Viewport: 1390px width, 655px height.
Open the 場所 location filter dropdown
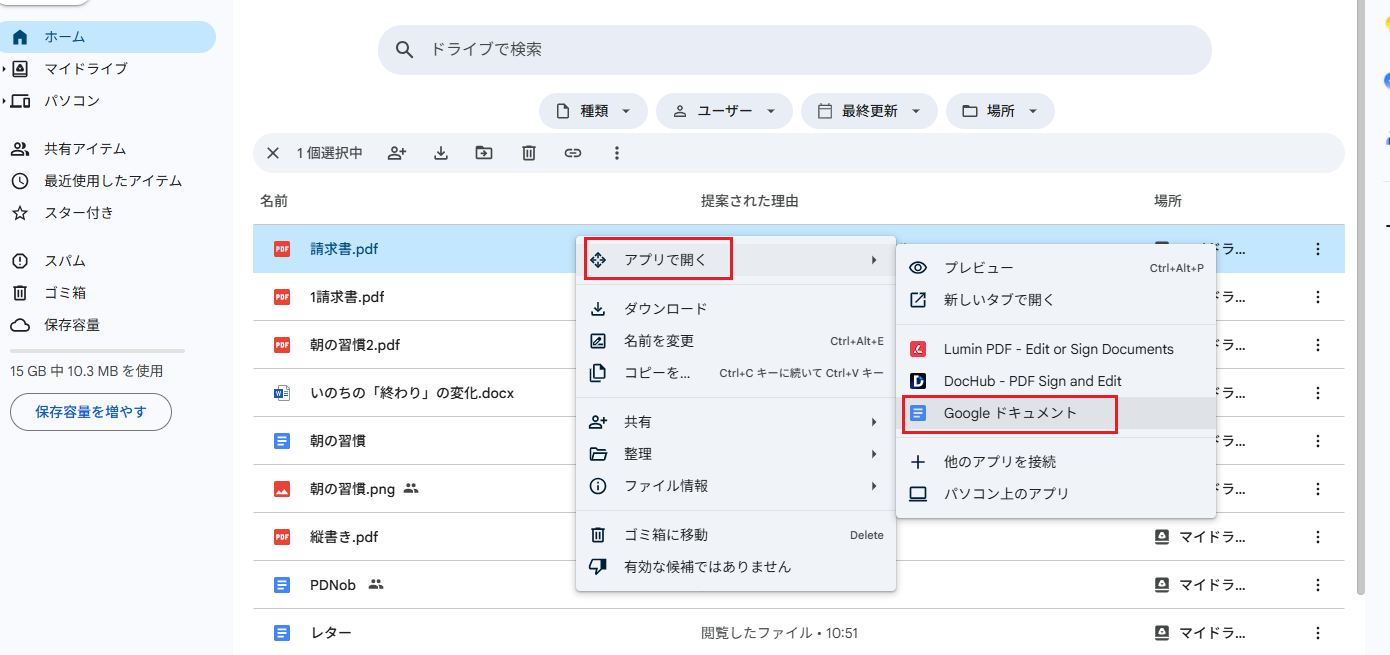pyautogui.click(x=1000, y=111)
